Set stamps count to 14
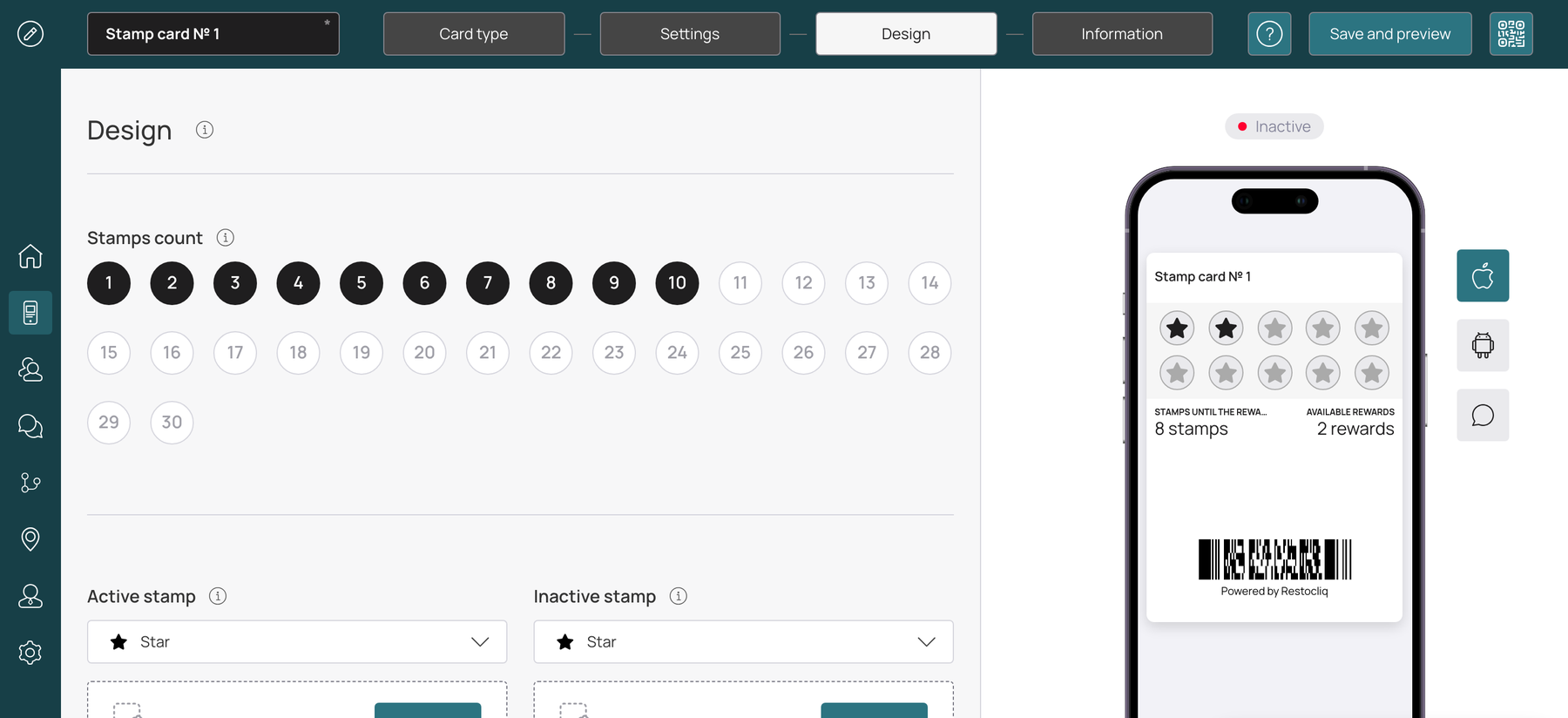 [929, 283]
